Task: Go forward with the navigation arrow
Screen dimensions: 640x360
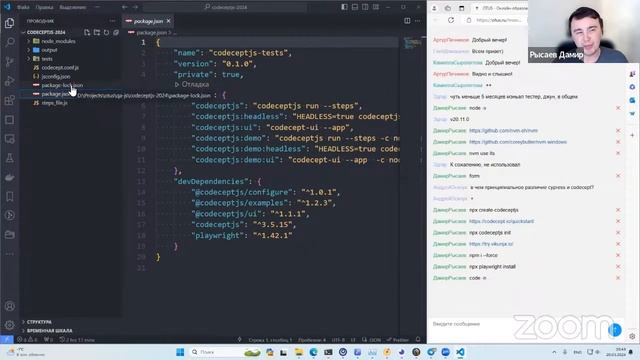Action: tap(135, 7)
